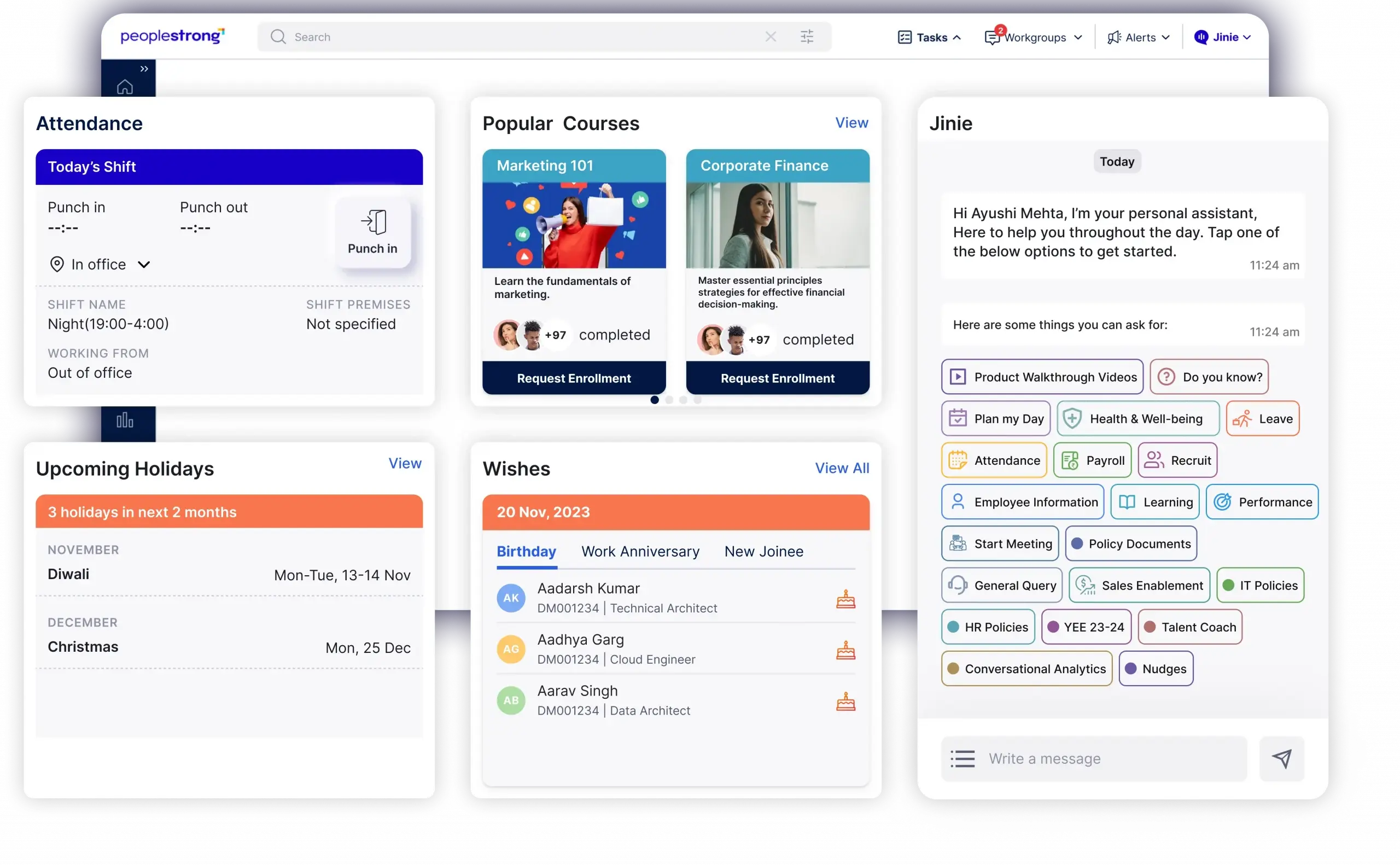Image resolution: width=1400 pixels, height=865 pixels.
Task: Go to home via sidebar icon
Action: point(125,87)
